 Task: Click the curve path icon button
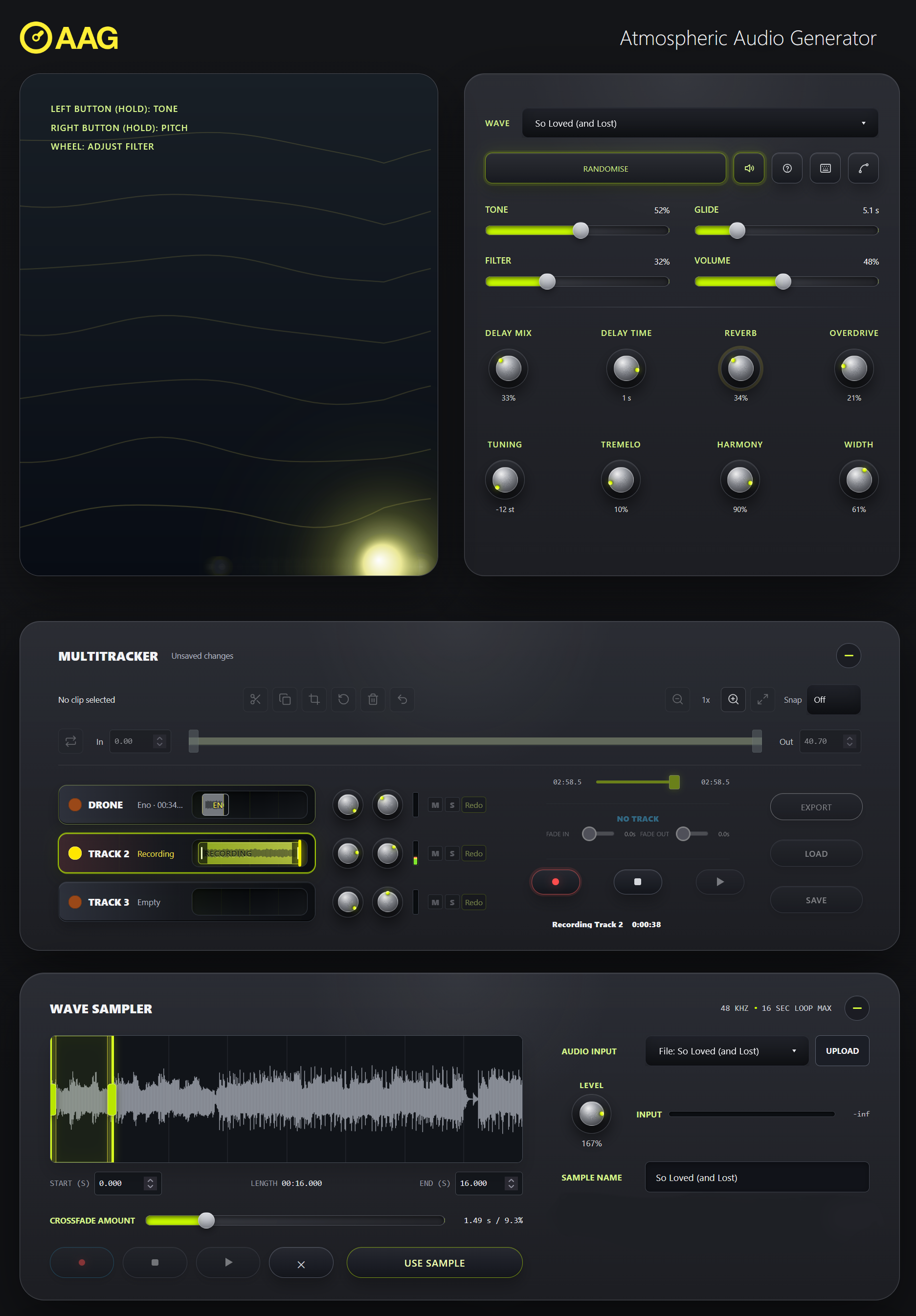click(x=863, y=169)
